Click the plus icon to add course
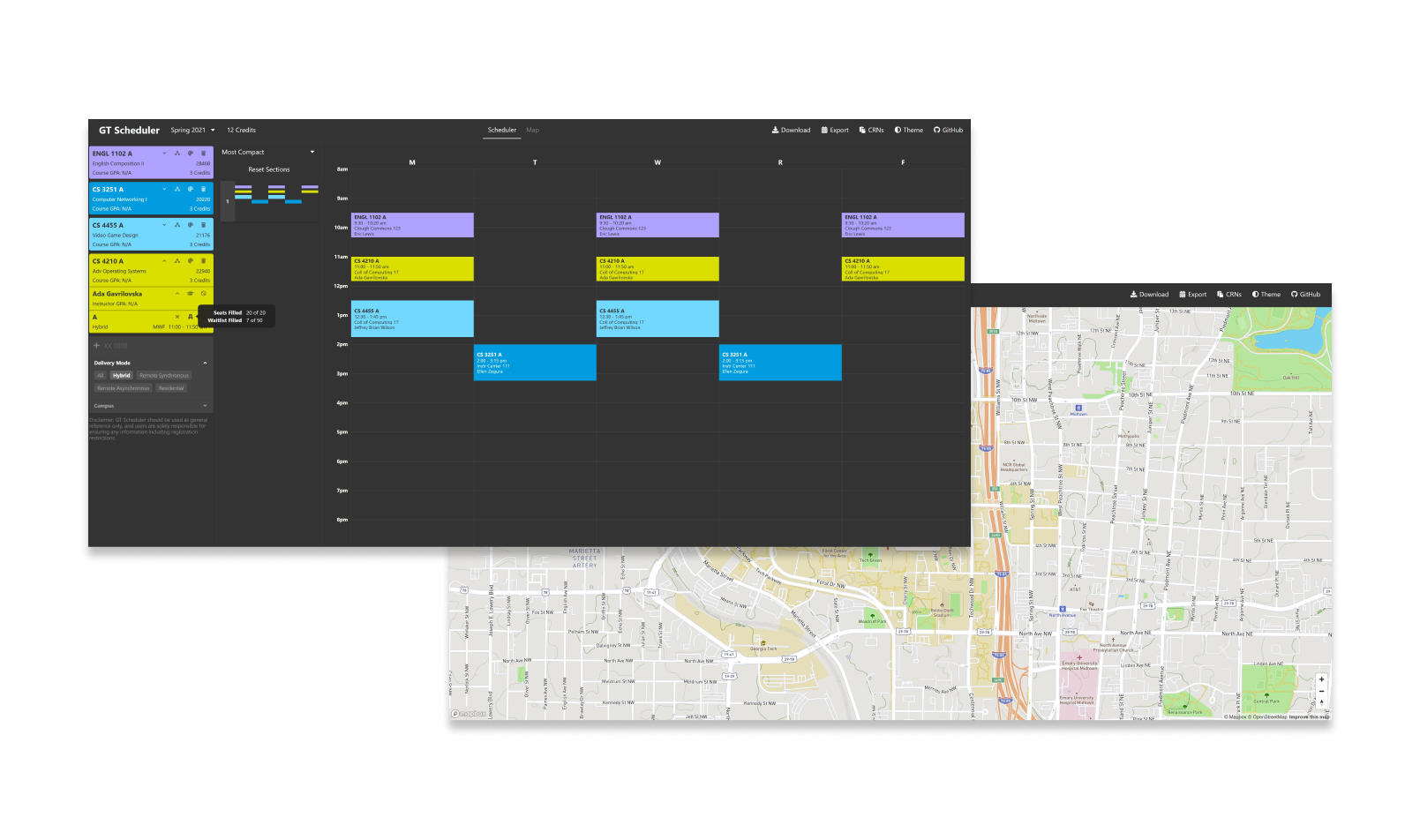The width and height of the screenshot is (1420, 840). 96,346
